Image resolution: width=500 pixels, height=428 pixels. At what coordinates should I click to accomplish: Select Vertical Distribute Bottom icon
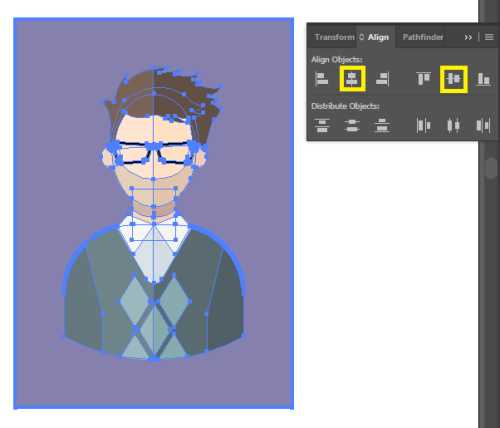382,125
